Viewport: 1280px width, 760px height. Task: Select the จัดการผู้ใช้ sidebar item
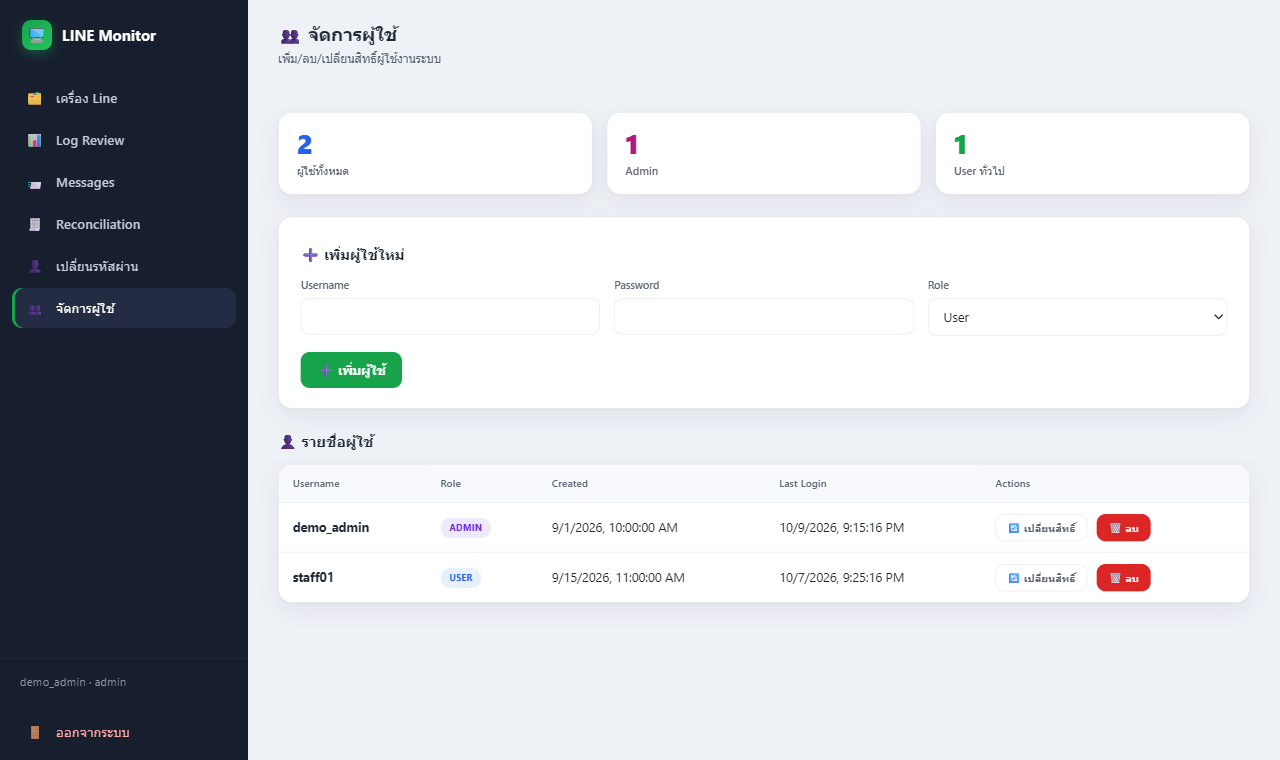124,308
